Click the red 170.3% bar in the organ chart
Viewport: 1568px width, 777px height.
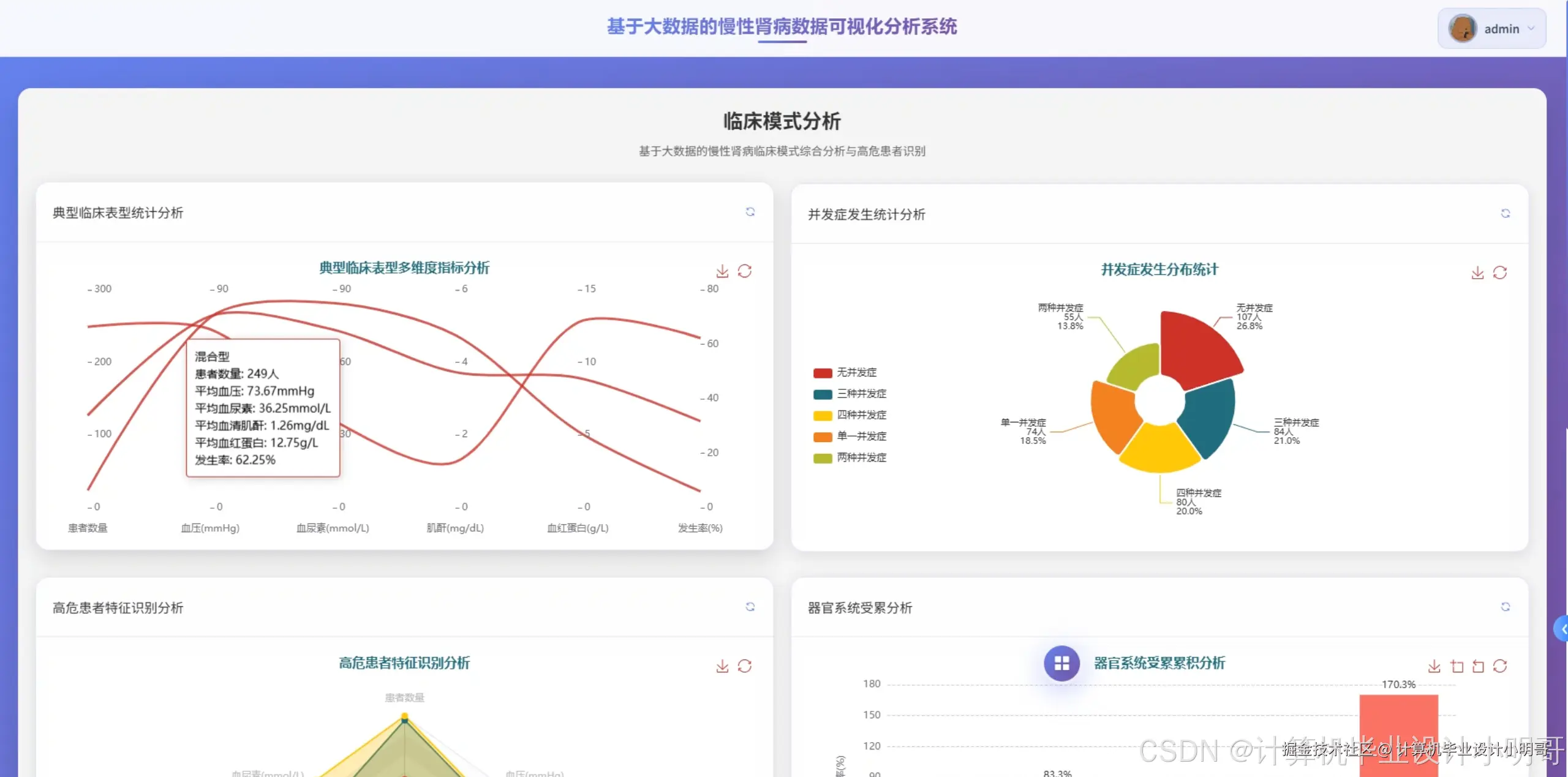pyautogui.click(x=1400, y=735)
